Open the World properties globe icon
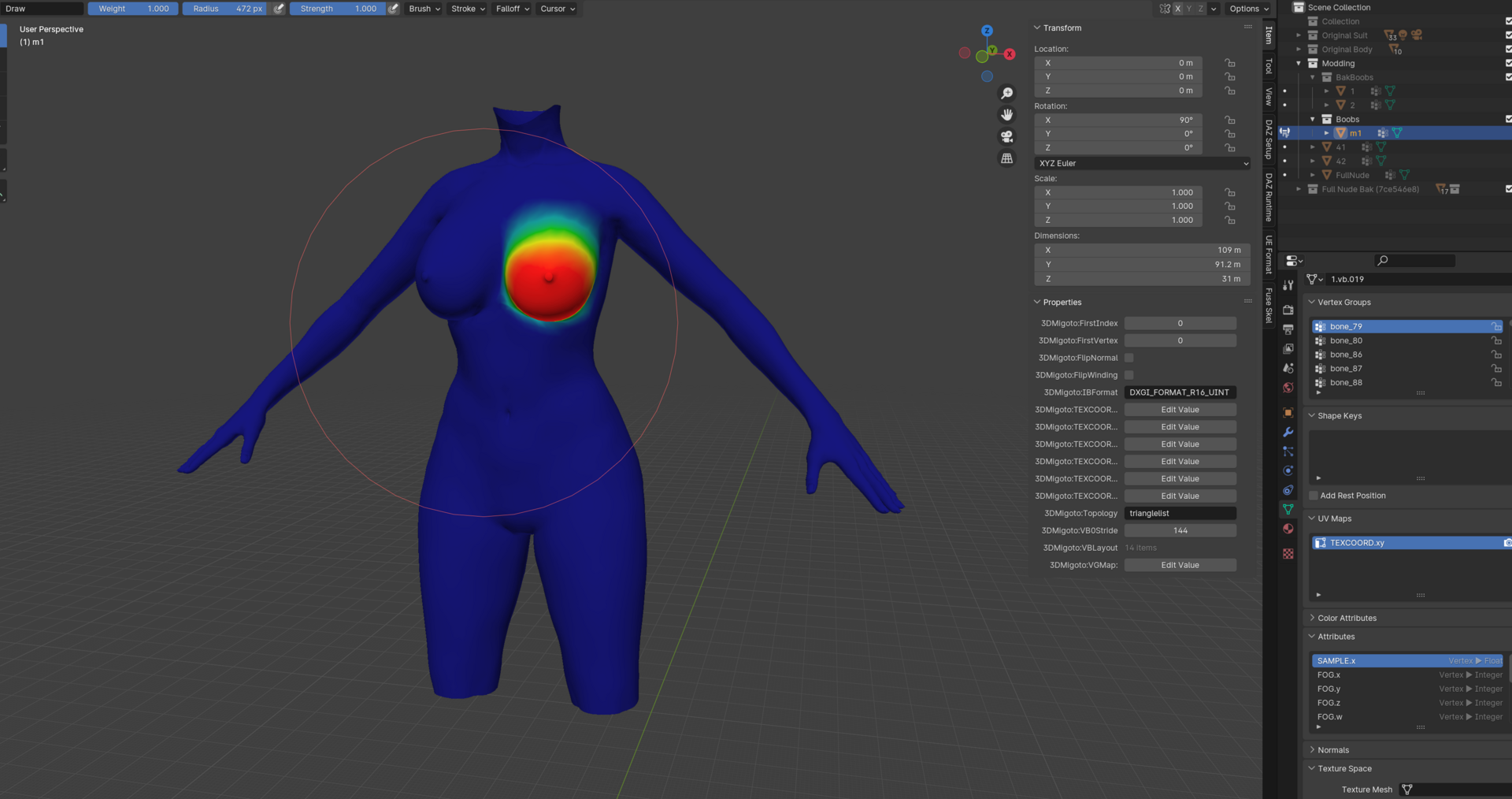1512x799 pixels. click(x=1288, y=388)
